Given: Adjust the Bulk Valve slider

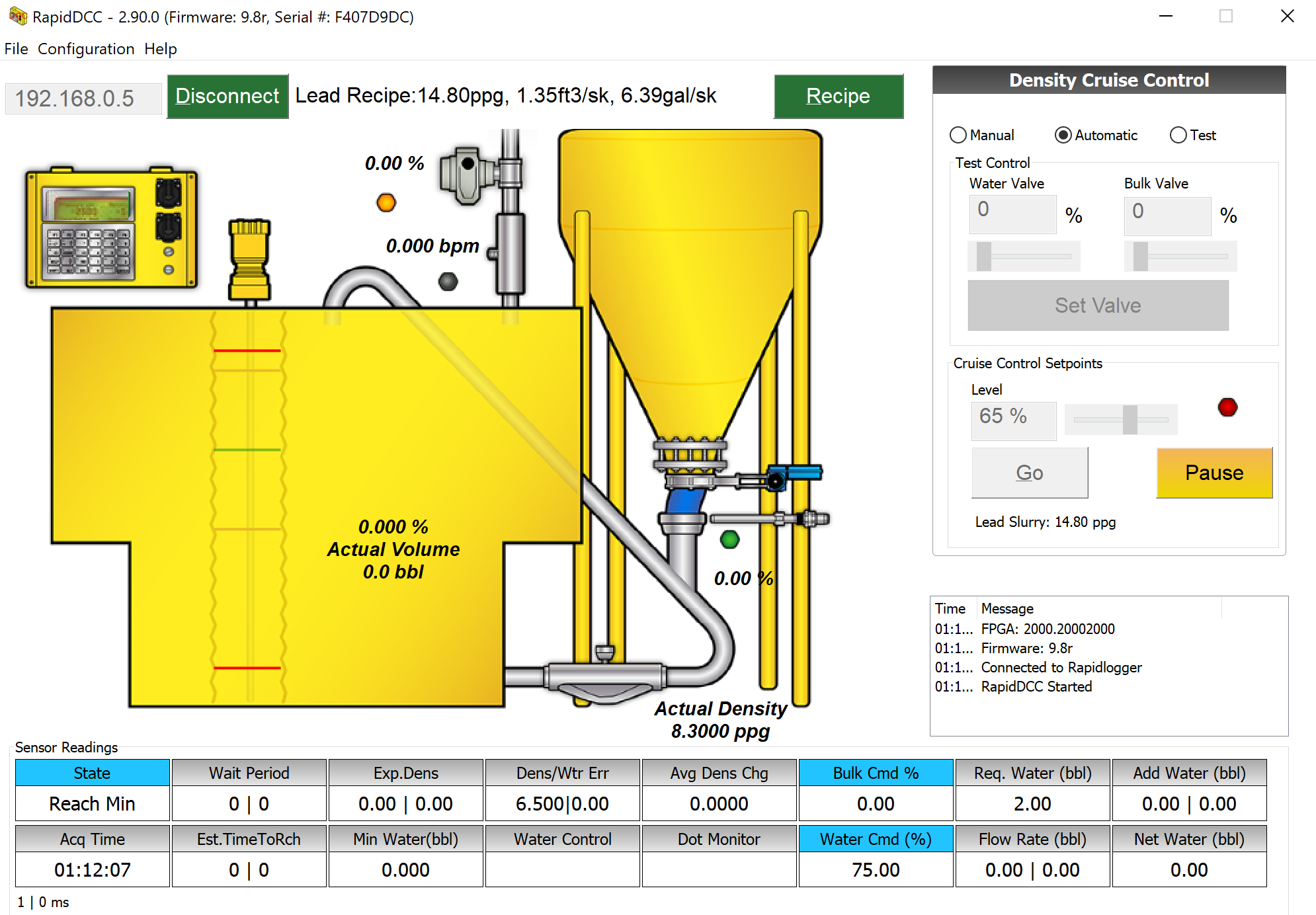Looking at the screenshot, I should coord(1180,257).
